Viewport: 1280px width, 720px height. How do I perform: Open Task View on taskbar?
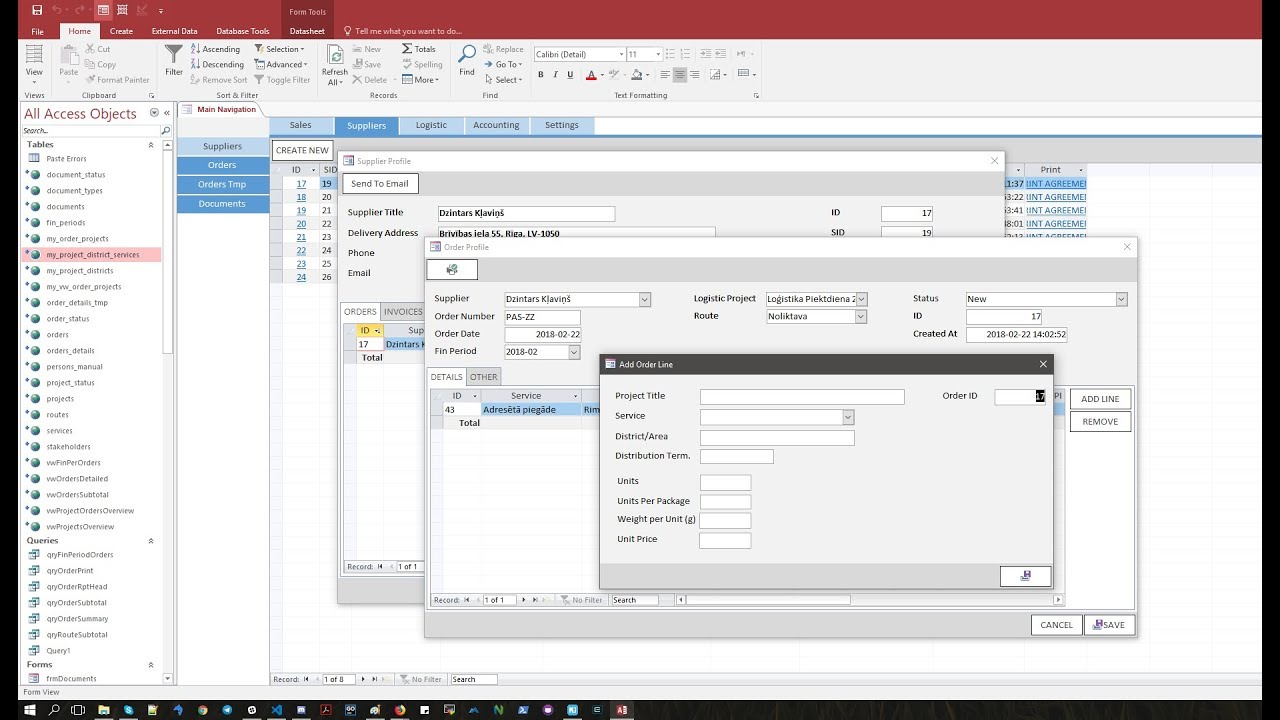(78, 710)
